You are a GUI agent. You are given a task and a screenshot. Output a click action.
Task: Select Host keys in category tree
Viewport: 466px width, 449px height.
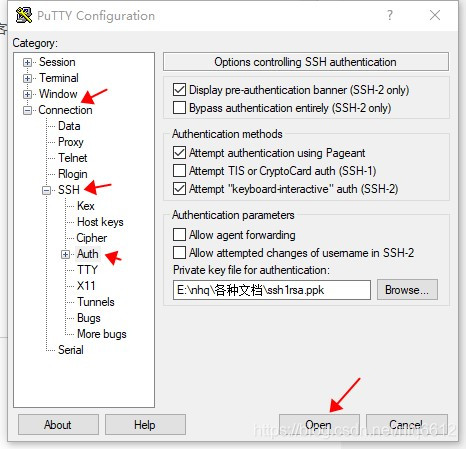(x=100, y=222)
